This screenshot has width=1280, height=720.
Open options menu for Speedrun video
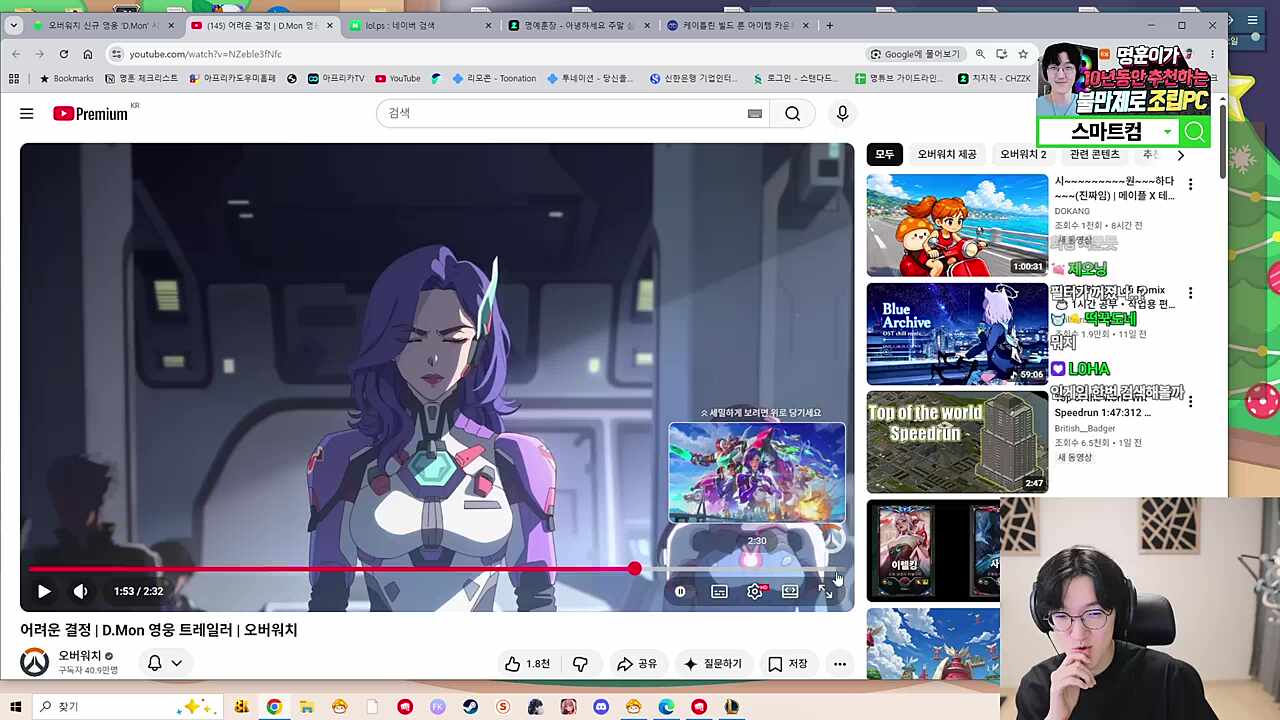1190,401
